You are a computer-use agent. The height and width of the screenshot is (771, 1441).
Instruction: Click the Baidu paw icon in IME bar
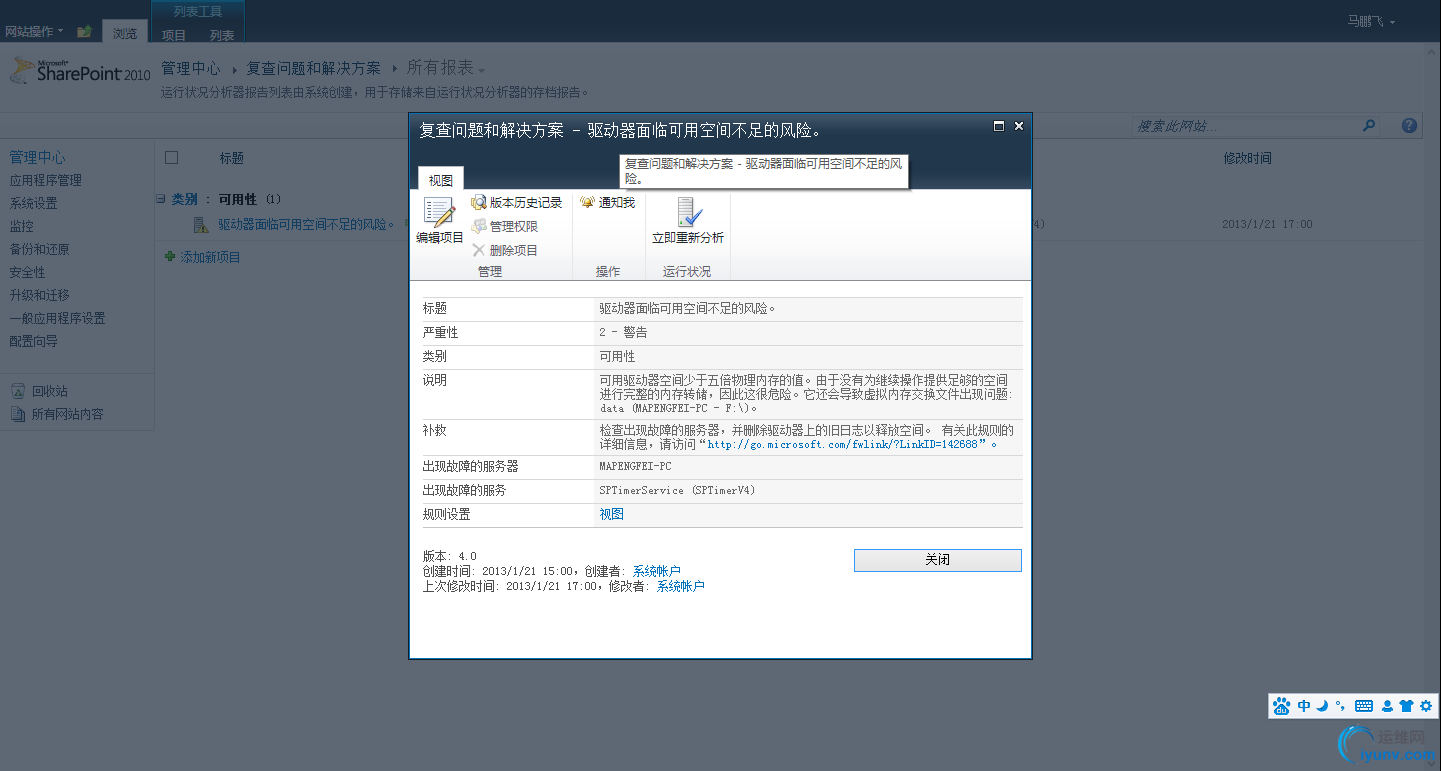pos(1282,706)
